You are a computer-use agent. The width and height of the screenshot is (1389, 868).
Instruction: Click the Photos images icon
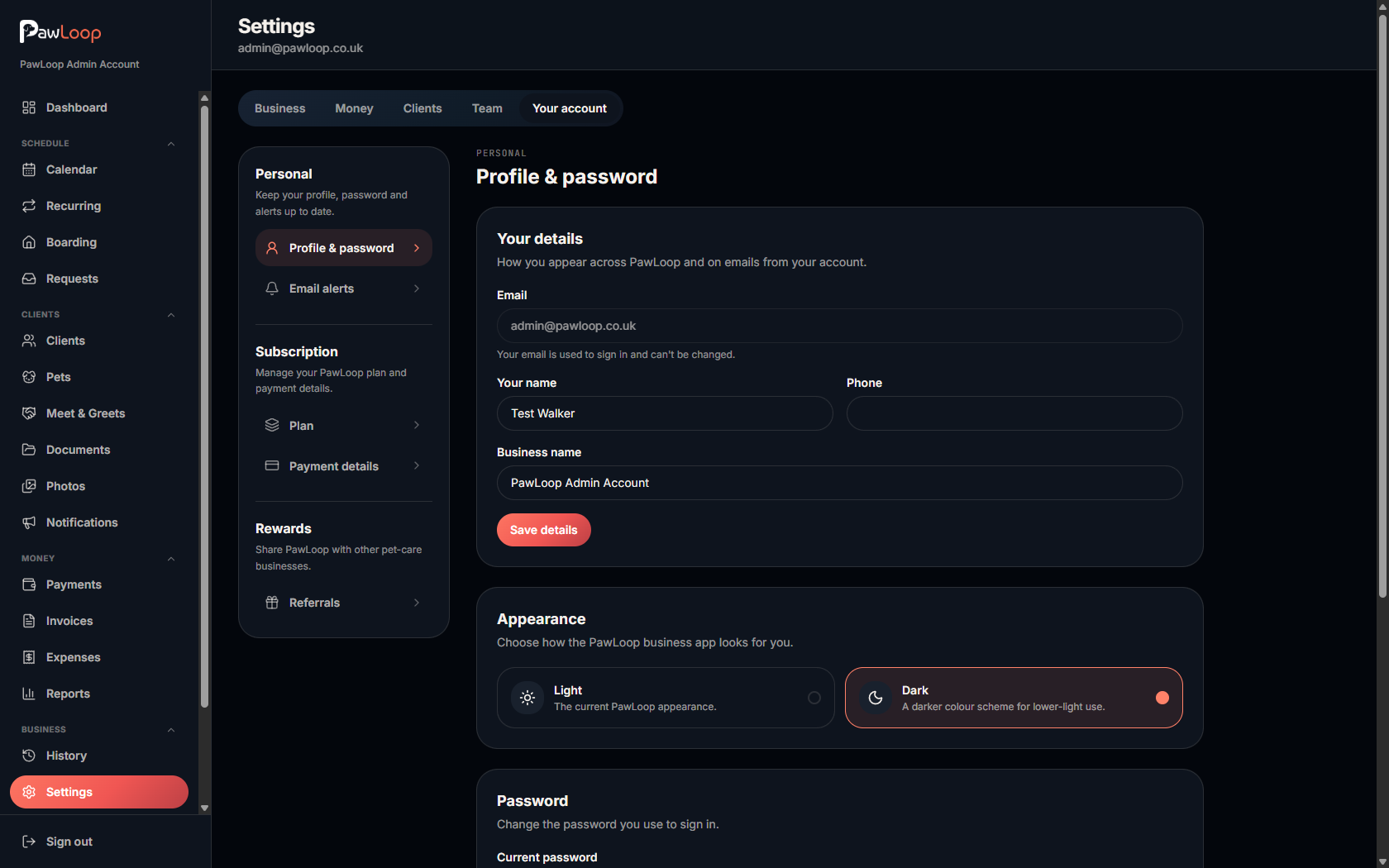29,486
